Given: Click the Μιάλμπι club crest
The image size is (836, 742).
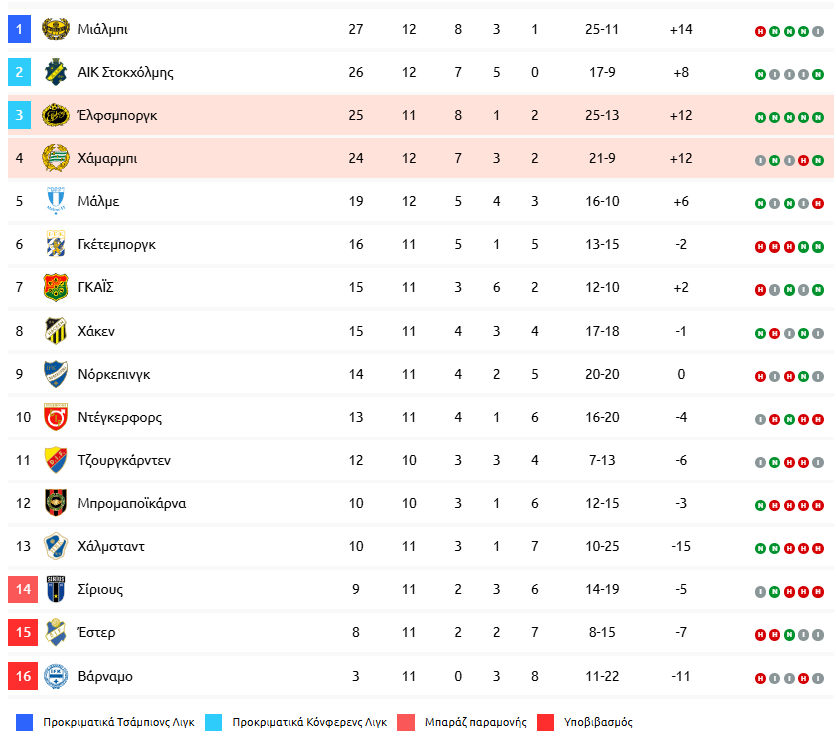Looking at the screenshot, I should 56,29.
